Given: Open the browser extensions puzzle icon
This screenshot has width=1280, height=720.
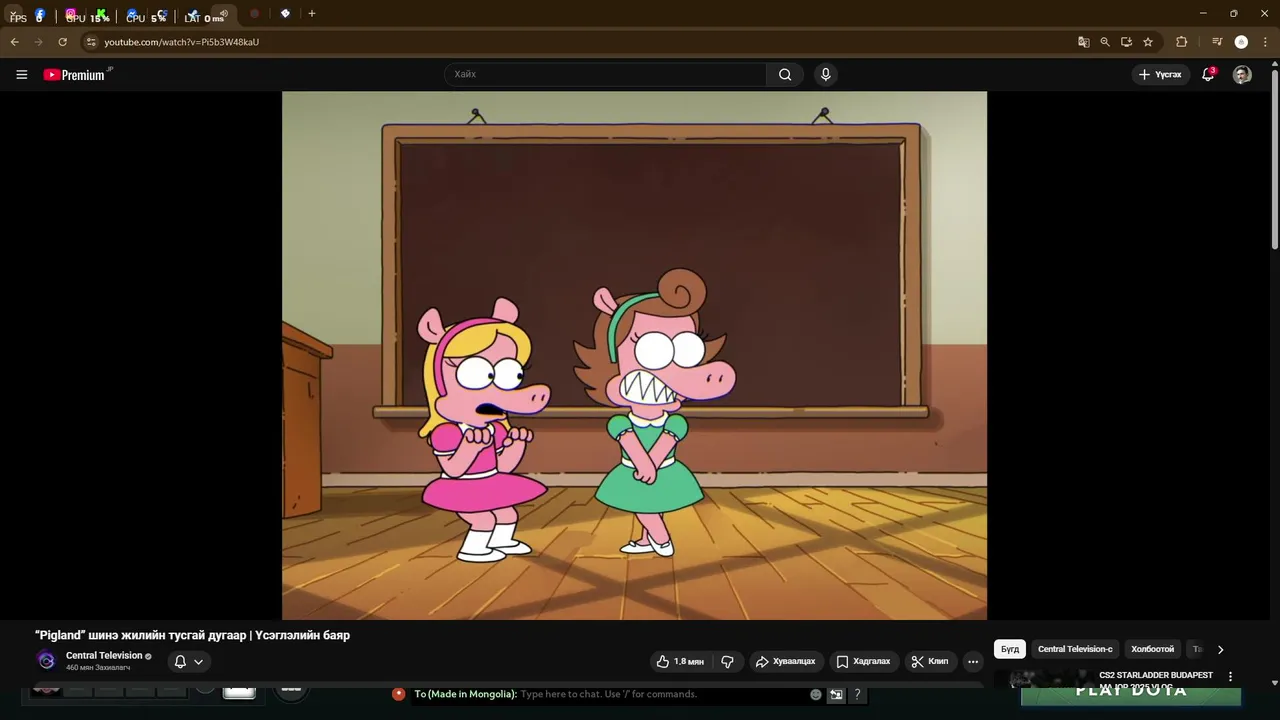Looking at the screenshot, I should pyautogui.click(x=1181, y=42).
